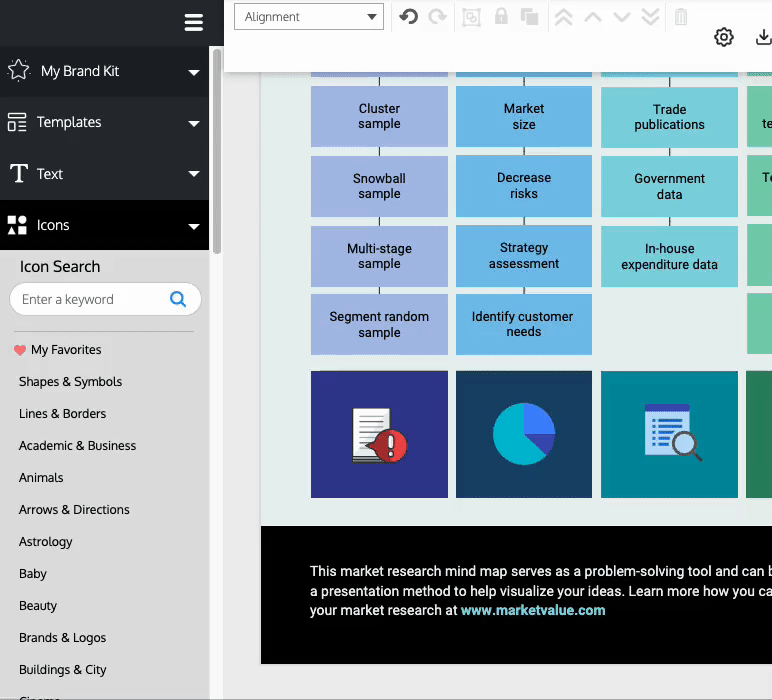Click the Templates layout icon
The image size is (772, 700).
(x=17, y=122)
